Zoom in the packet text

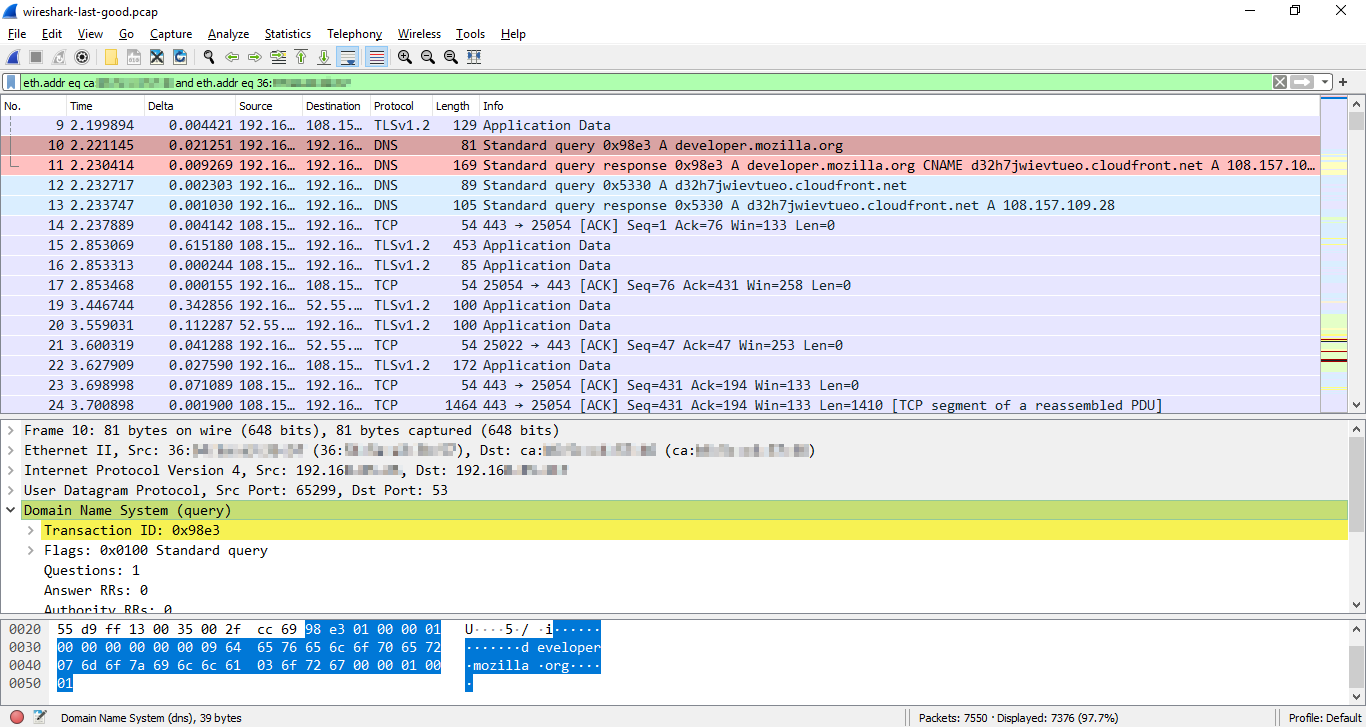[404, 57]
